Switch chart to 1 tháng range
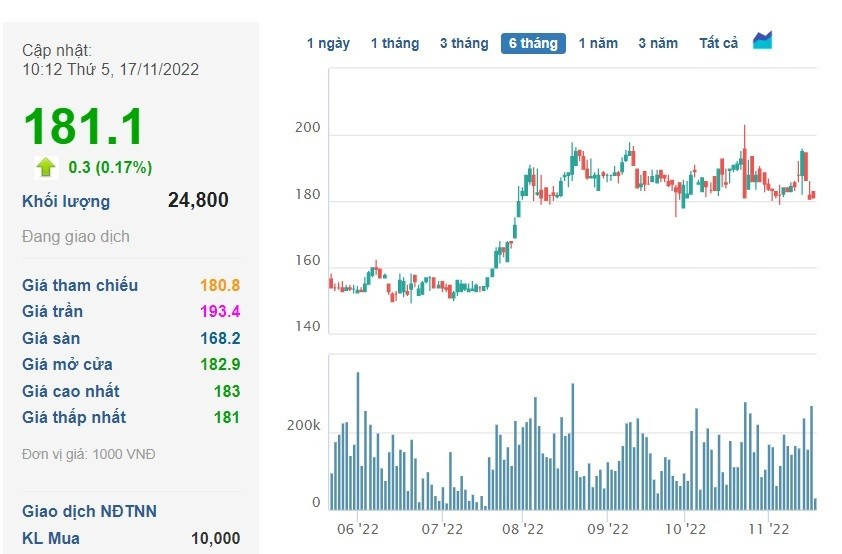This screenshot has height=554, width=842. pyautogui.click(x=394, y=43)
